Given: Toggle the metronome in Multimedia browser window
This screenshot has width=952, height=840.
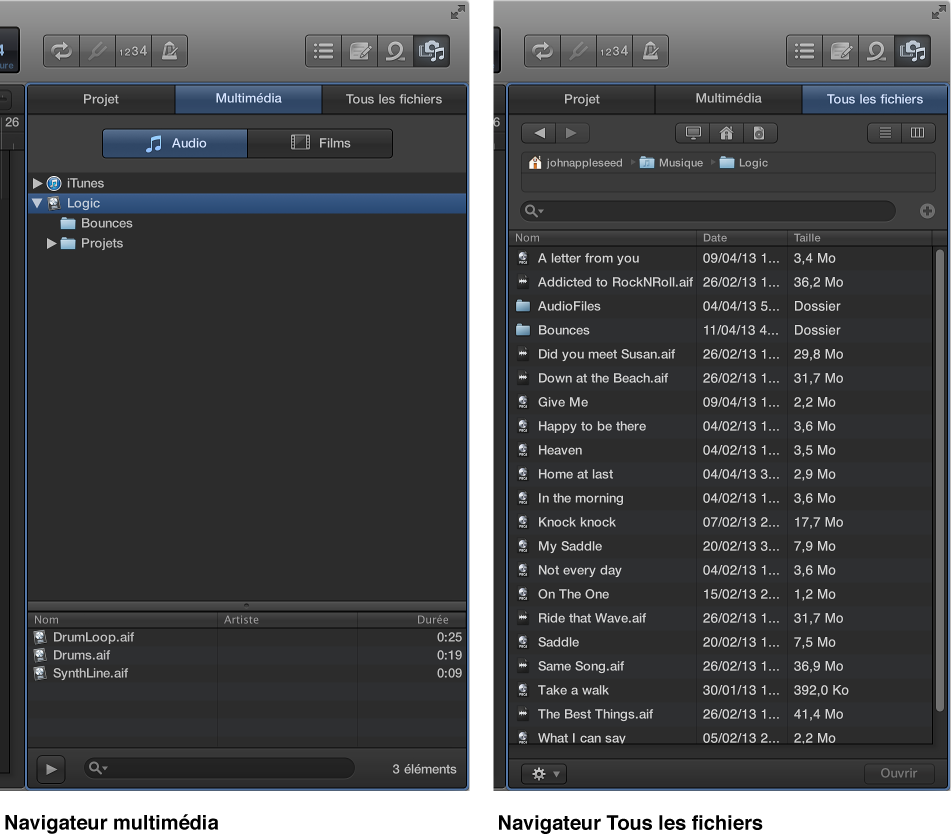Looking at the screenshot, I should [x=169, y=52].
